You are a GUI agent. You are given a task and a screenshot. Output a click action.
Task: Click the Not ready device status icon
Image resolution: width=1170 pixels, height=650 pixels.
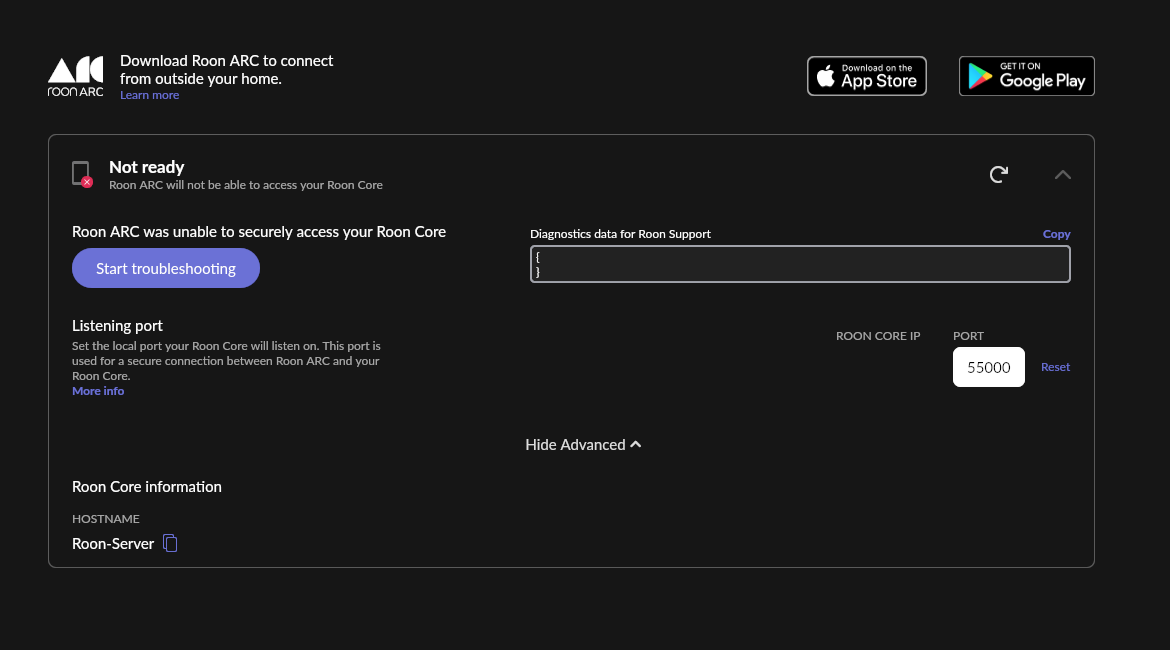[82, 174]
